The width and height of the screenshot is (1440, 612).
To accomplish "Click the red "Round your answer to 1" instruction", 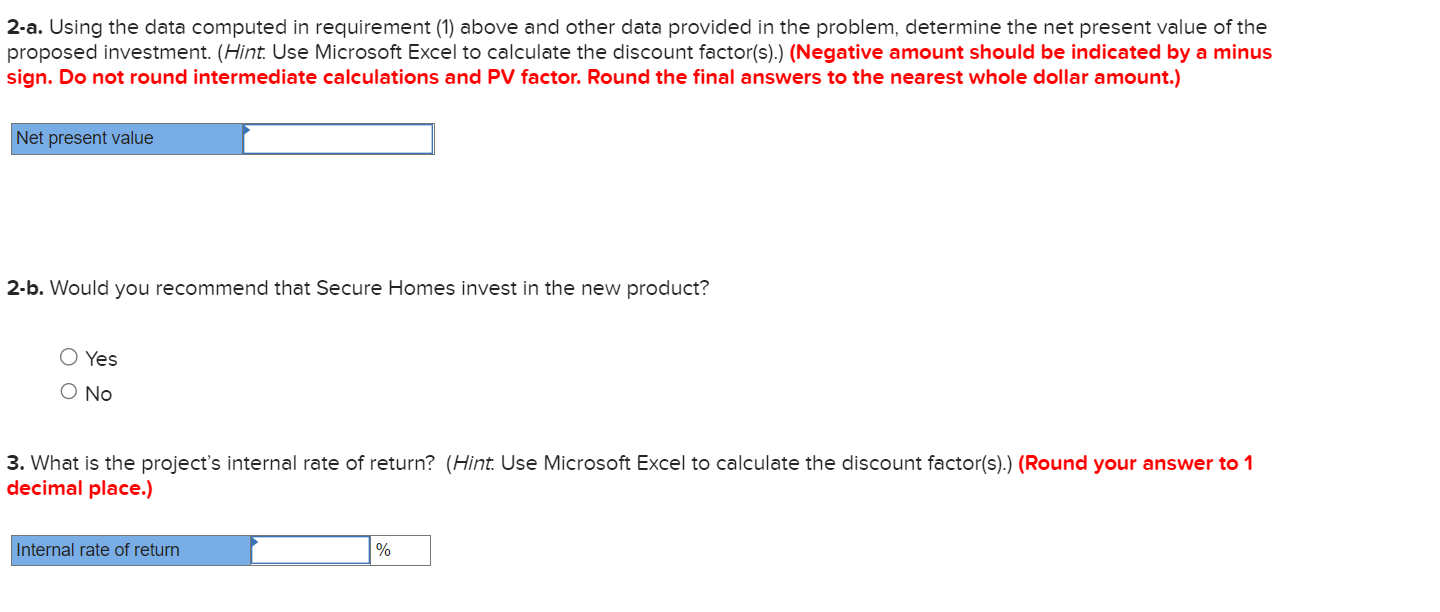I will (1135, 463).
